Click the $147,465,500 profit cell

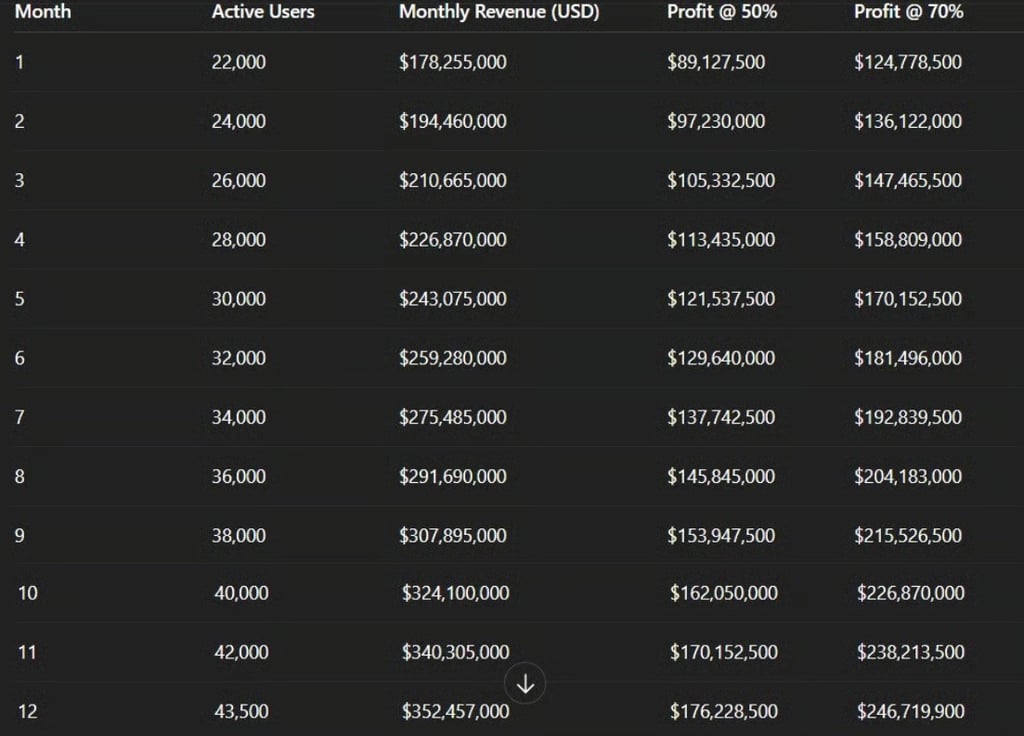[x=908, y=181]
